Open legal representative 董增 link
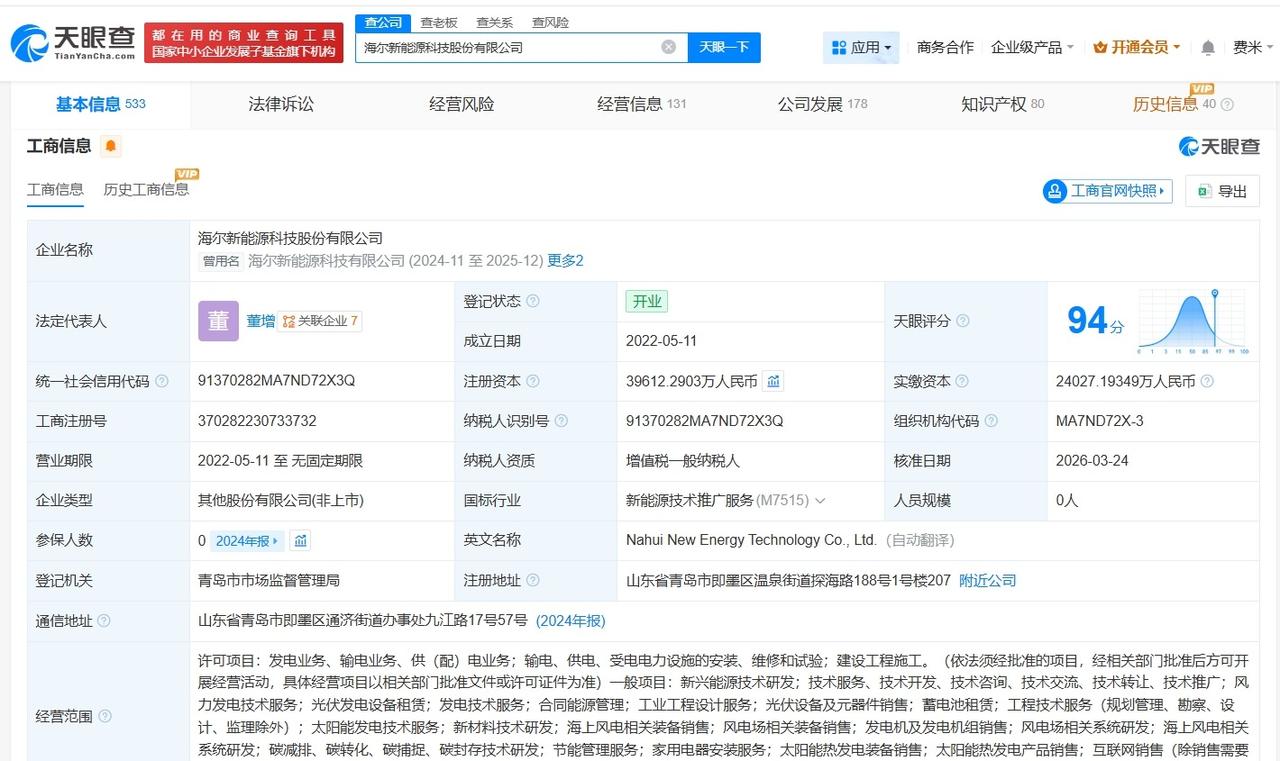Viewport: 1280px width, 761px height. pyautogui.click(x=261, y=321)
